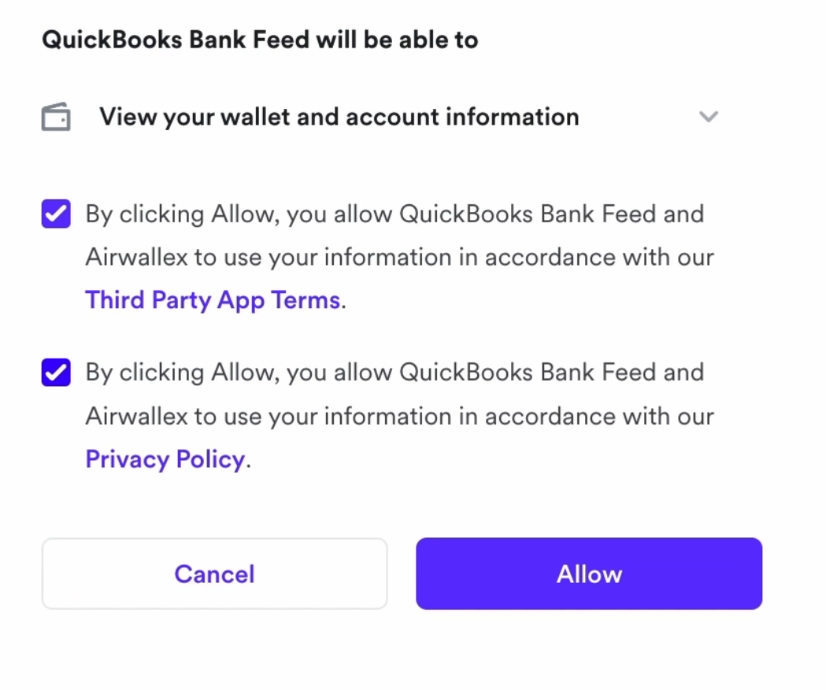The image size is (826, 690).
Task: Open the Third Party App Terms link
Action: click(213, 300)
